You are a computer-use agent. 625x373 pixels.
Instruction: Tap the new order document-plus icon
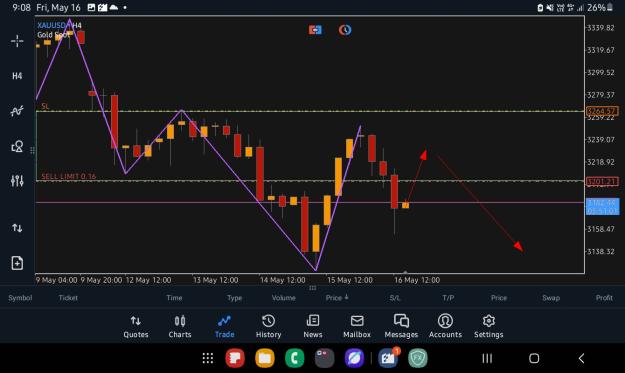point(17,263)
